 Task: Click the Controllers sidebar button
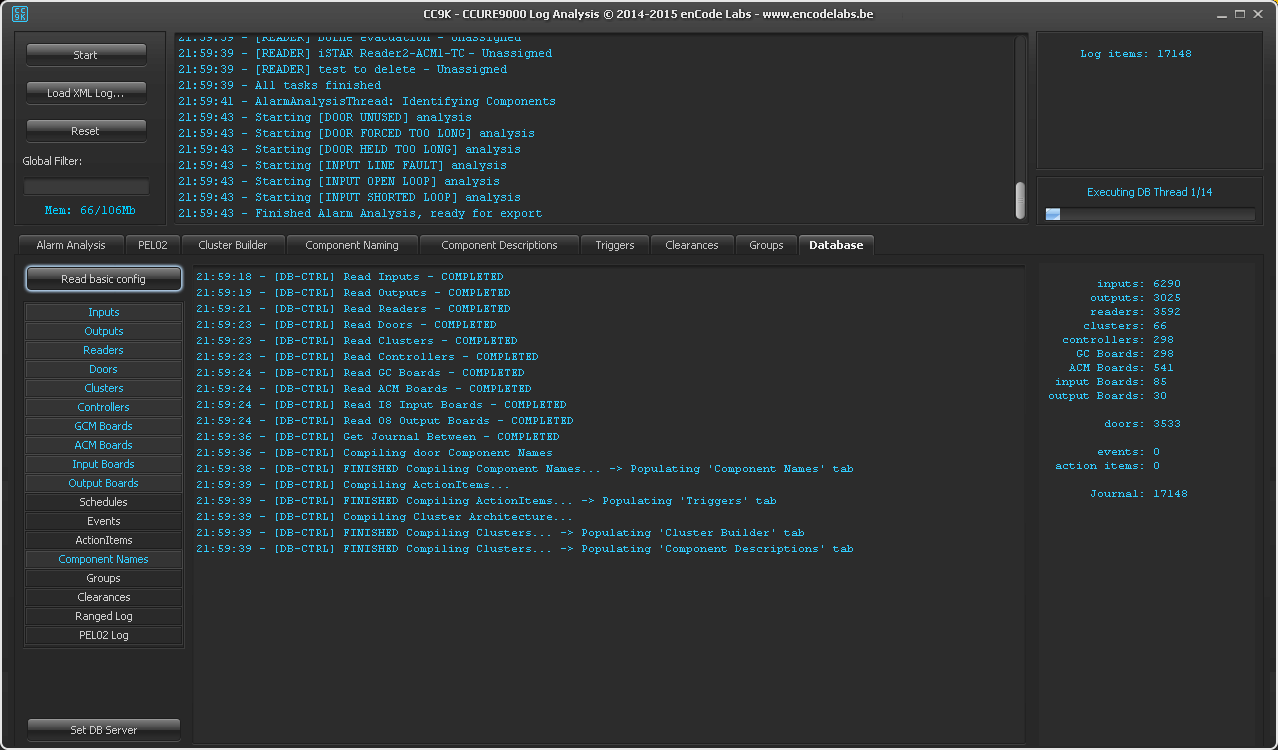tap(104, 407)
